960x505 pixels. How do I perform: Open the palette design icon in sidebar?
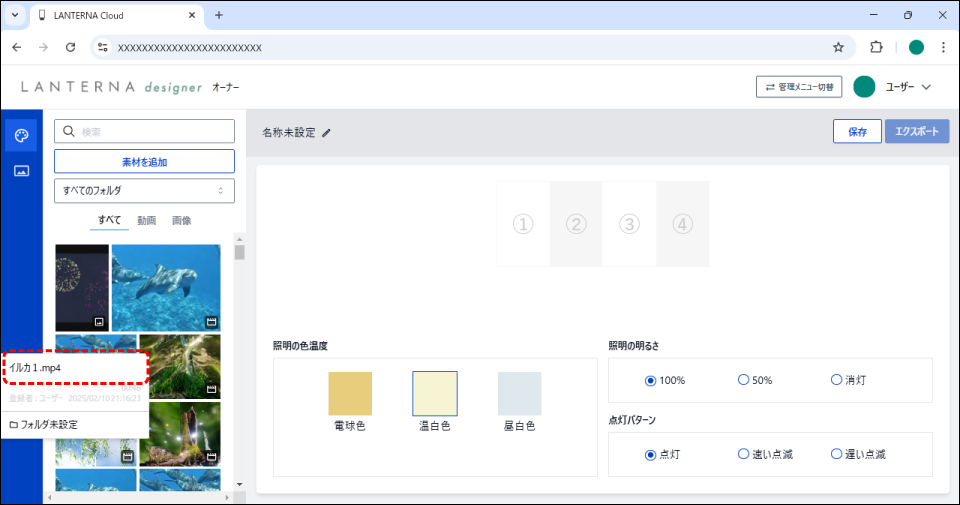[21, 135]
